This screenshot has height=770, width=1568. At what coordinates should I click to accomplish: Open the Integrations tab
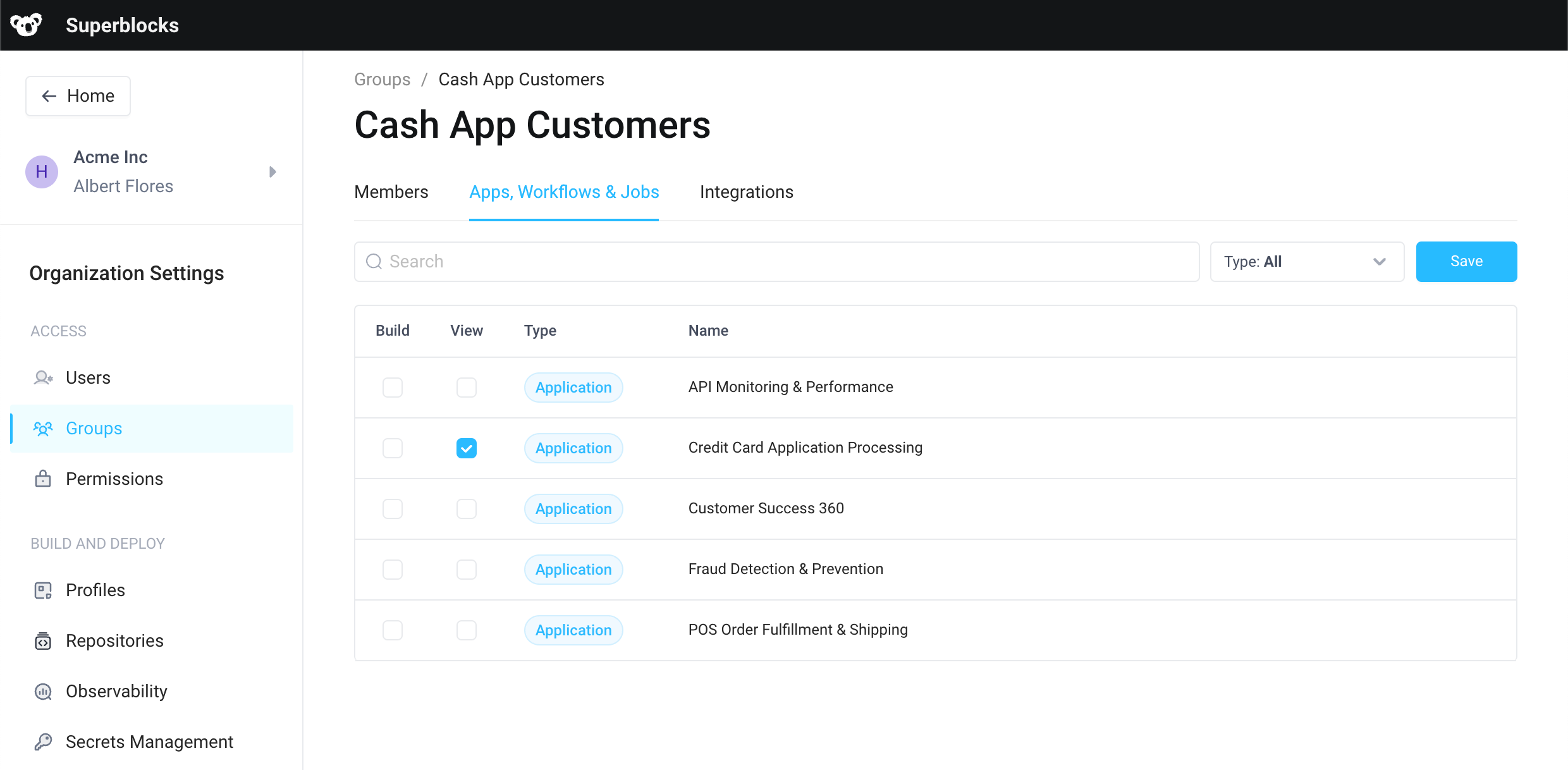pyautogui.click(x=747, y=192)
